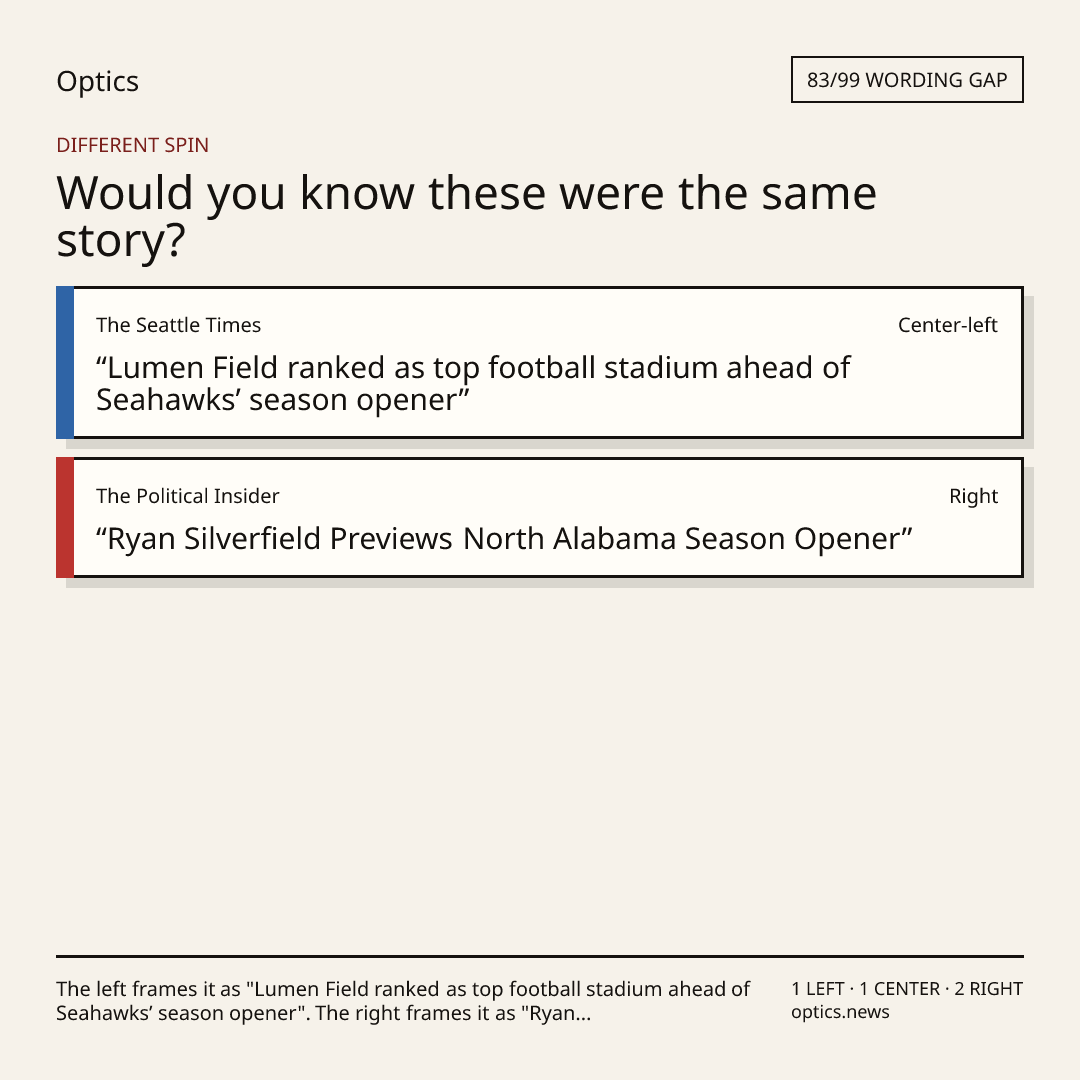Click the horizontal footer divider line
The image size is (1080, 1080).
pyautogui.click(x=540, y=956)
